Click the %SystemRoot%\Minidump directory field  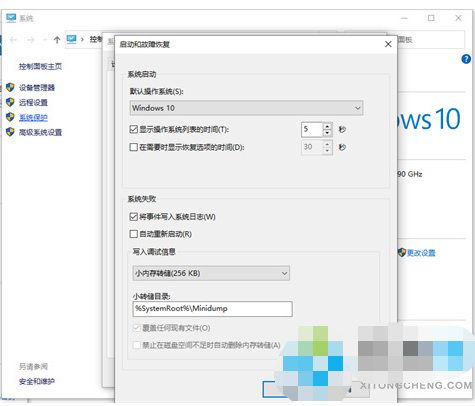click(212, 309)
